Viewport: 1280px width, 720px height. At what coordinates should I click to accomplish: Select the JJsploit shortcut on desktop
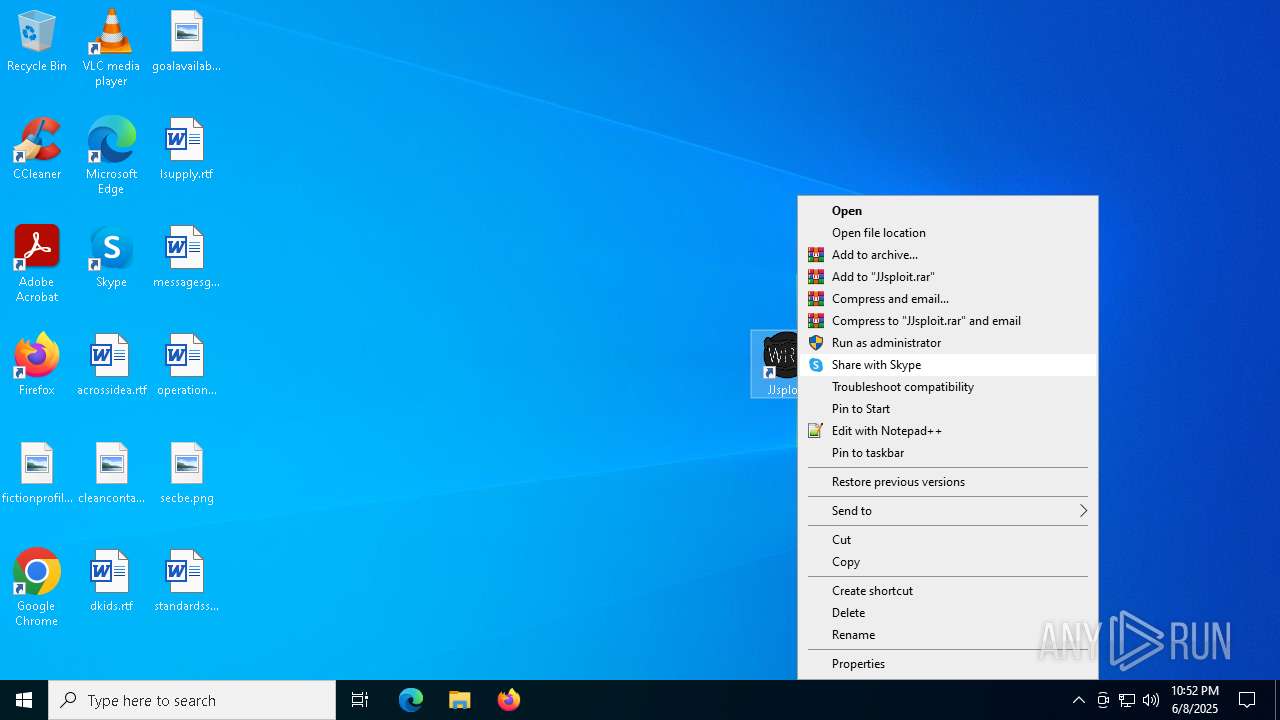pos(775,364)
